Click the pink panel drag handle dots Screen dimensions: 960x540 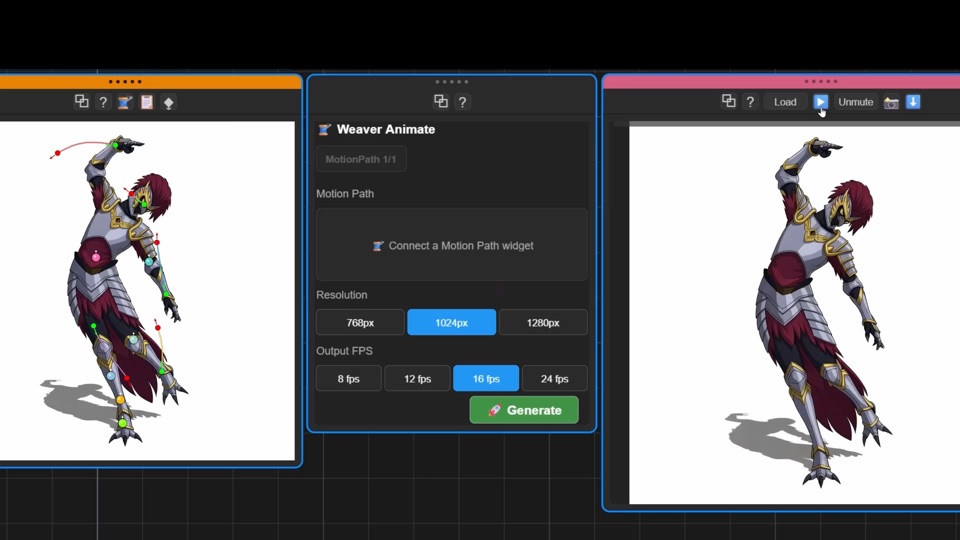[820, 81]
